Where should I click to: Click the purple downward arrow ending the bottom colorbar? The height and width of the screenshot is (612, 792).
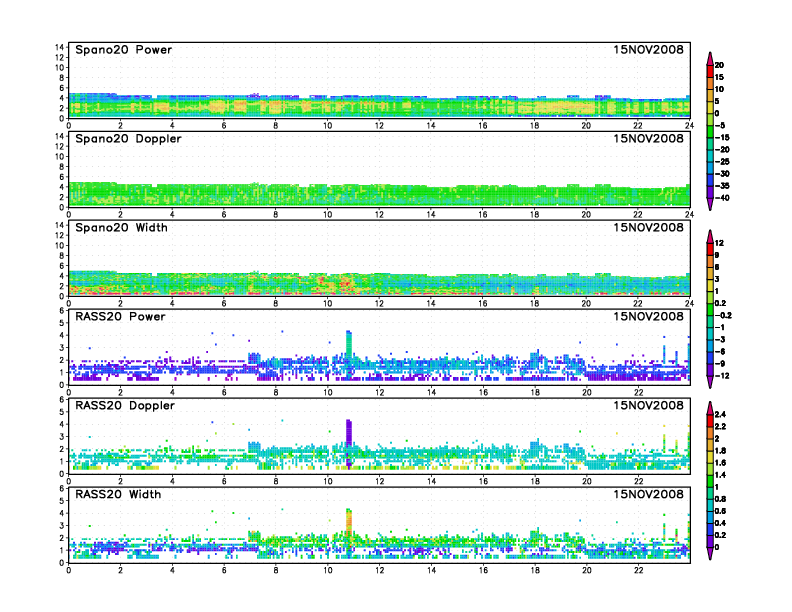[x=710, y=553]
